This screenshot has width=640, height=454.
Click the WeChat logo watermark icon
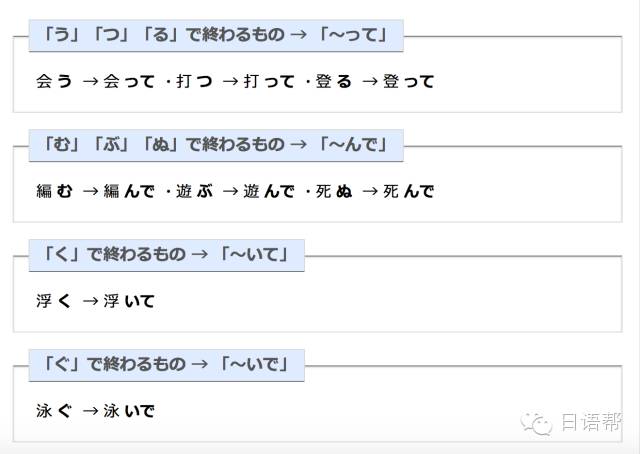[536, 423]
